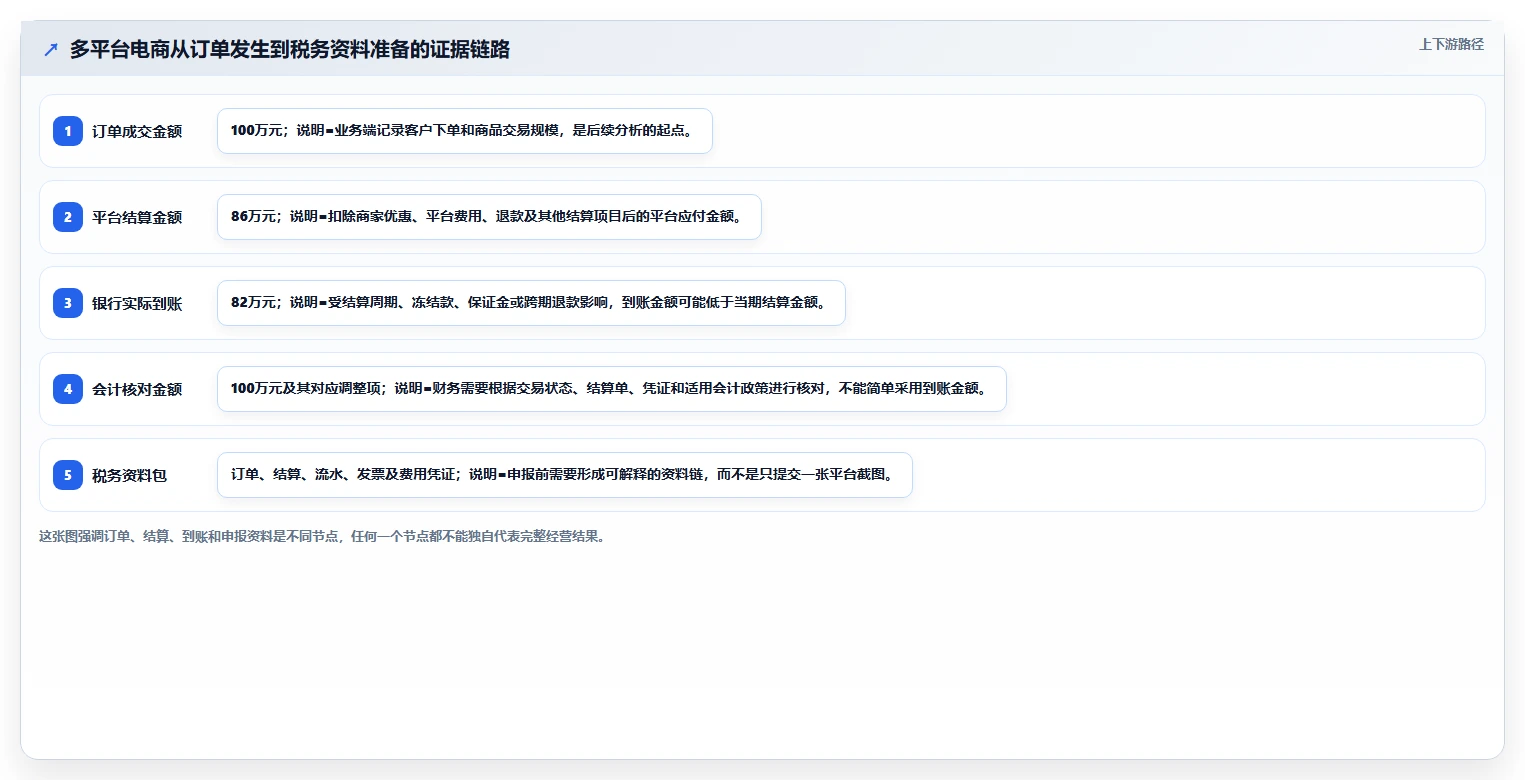
Task: Click the title 多平台电商从订单发生到税务资料准备的证据链路
Action: (290, 50)
